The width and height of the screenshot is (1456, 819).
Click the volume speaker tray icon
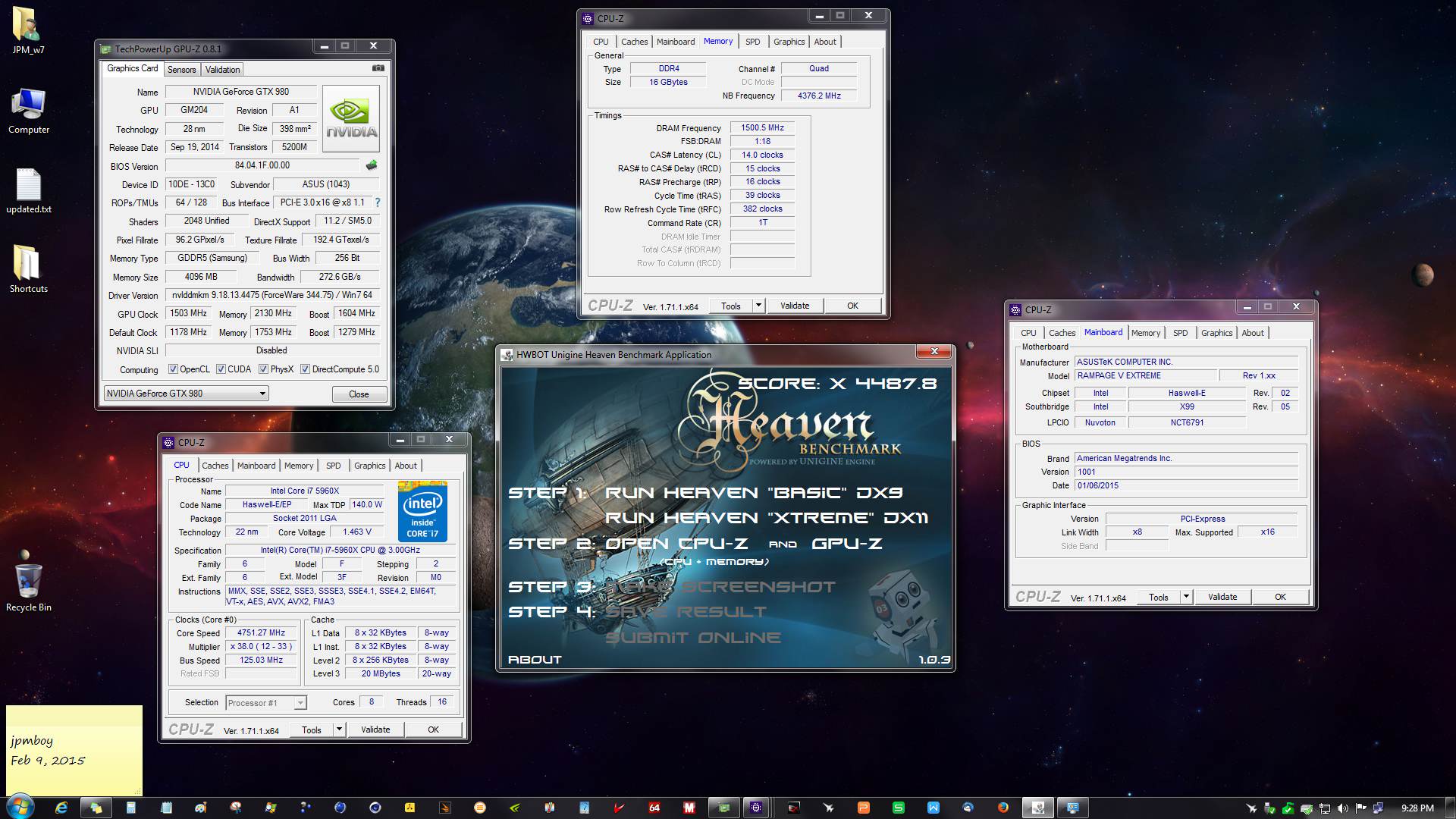(x=1342, y=808)
